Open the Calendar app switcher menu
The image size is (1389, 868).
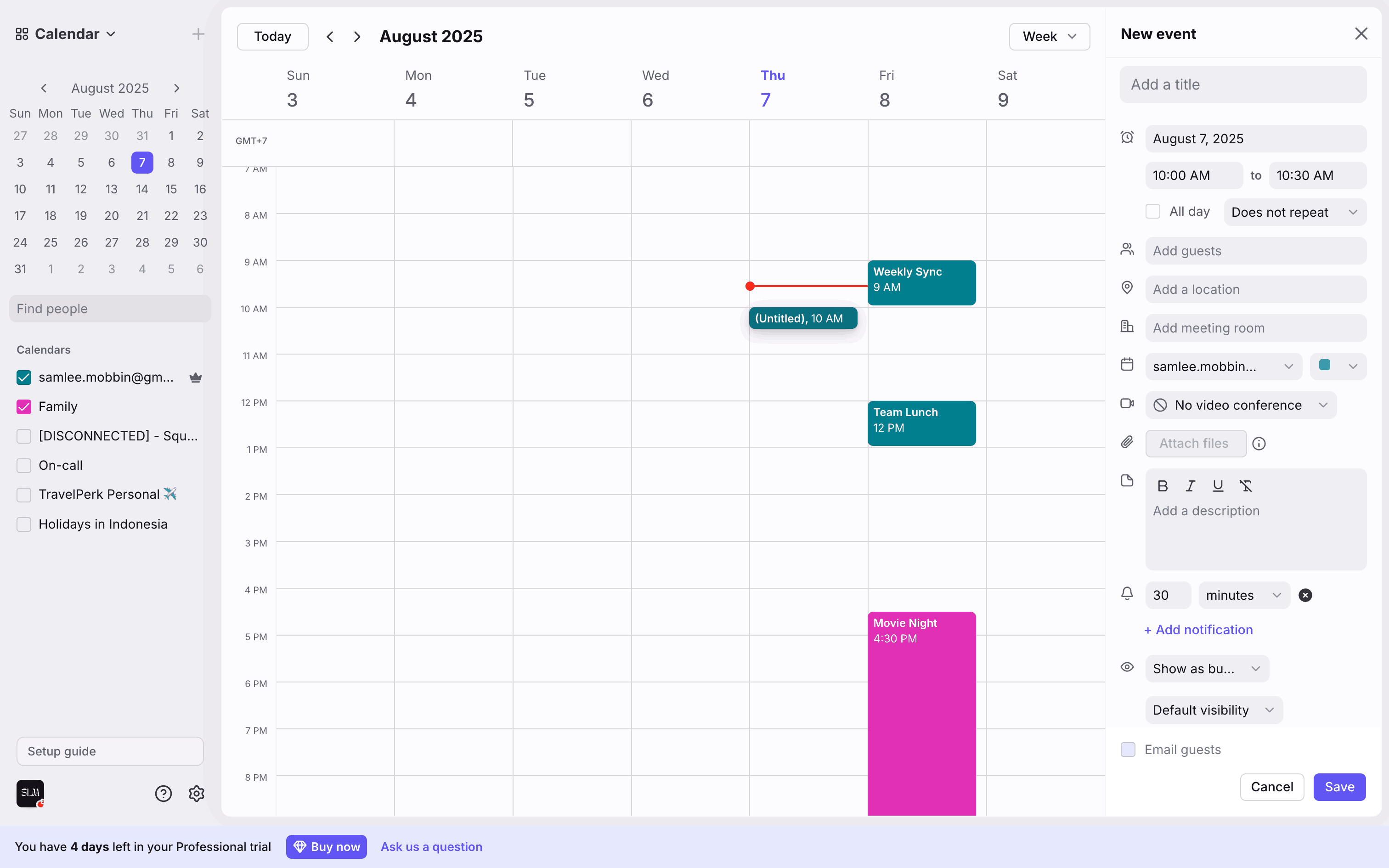click(66, 34)
